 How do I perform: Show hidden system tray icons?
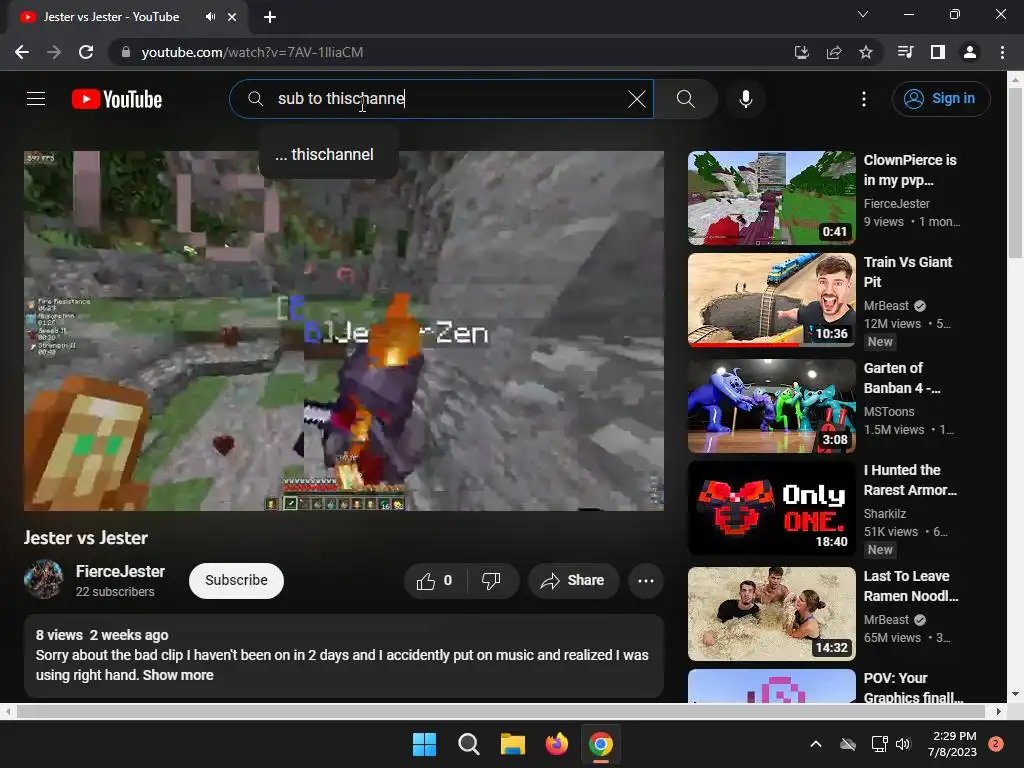coord(816,744)
